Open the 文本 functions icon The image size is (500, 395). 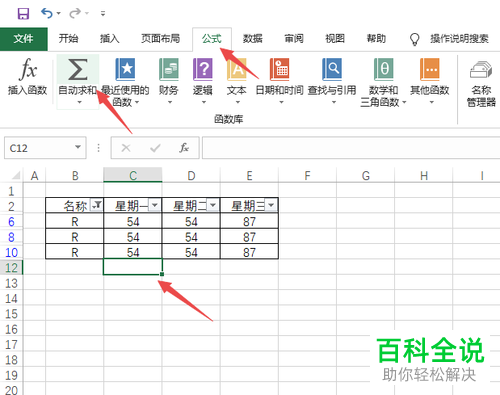tap(237, 69)
